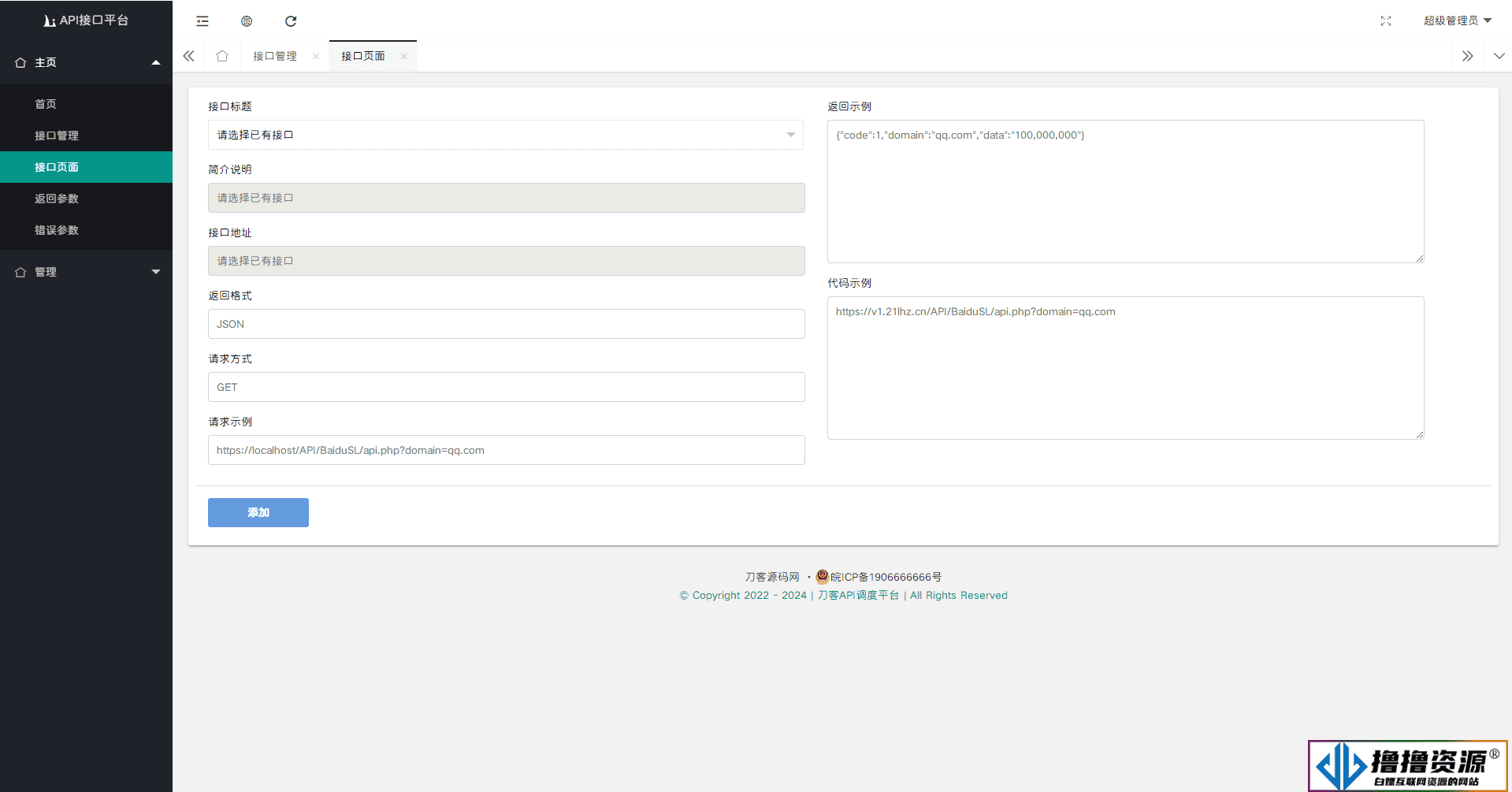Grab the 代码示例 textarea resize handle
Image resolution: width=1512 pixels, height=792 pixels.
(1420, 435)
